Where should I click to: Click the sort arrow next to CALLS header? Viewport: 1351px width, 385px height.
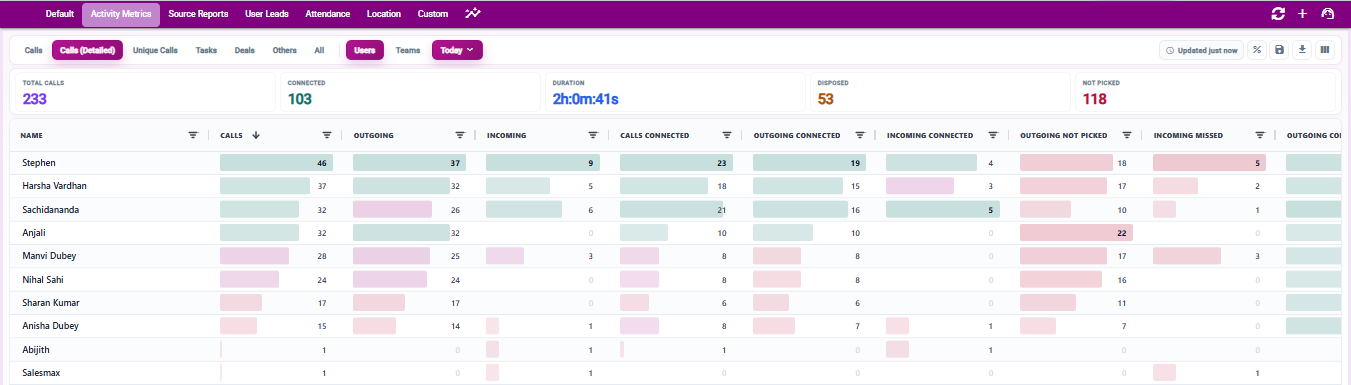[256, 135]
